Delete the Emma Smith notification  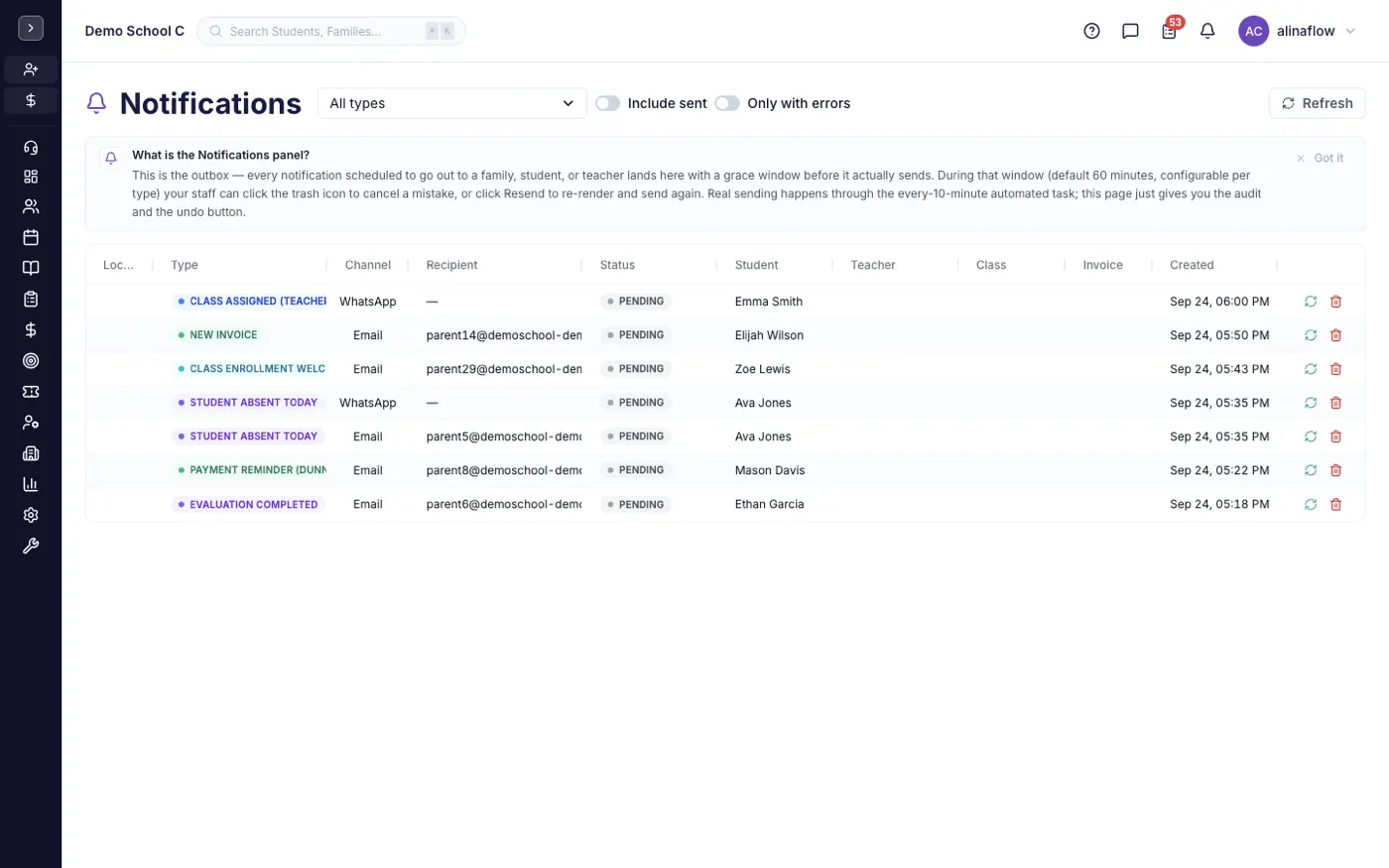tap(1335, 302)
